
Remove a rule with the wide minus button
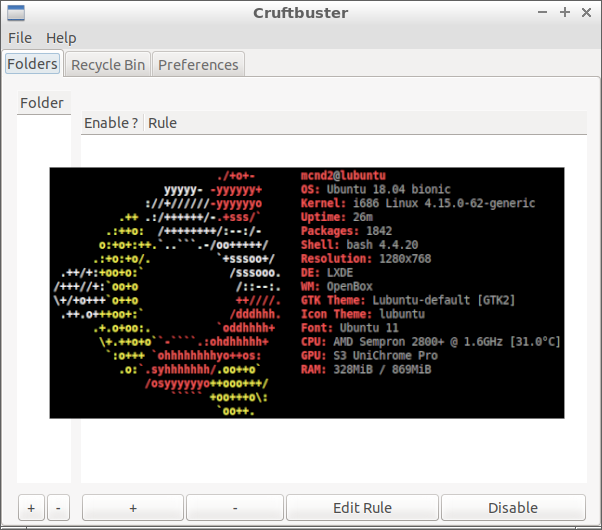[x=235, y=508]
